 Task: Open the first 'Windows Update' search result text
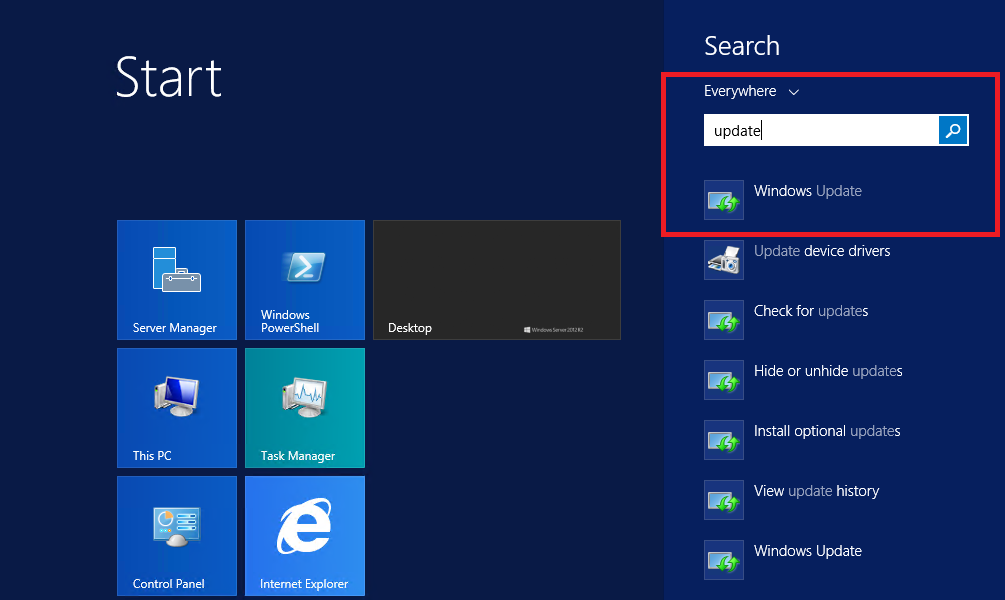pos(808,191)
